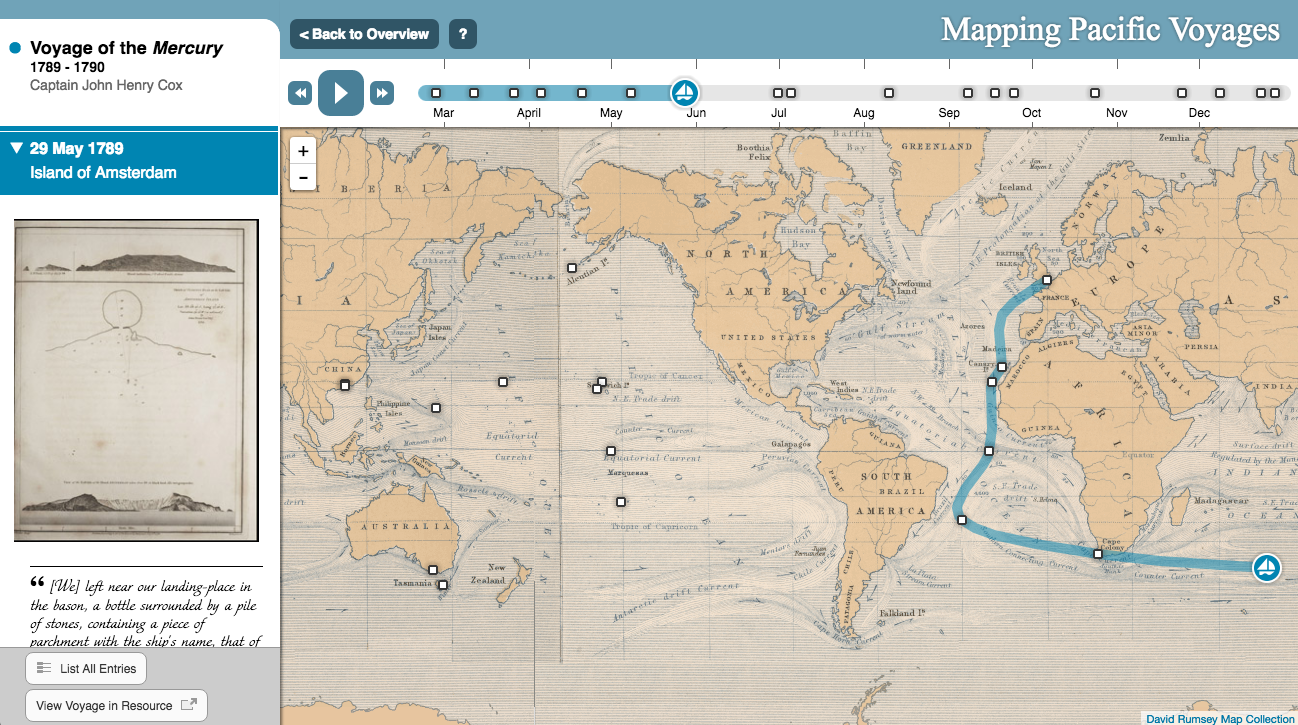Click the ship icon on the timeline

pyautogui.click(x=685, y=93)
